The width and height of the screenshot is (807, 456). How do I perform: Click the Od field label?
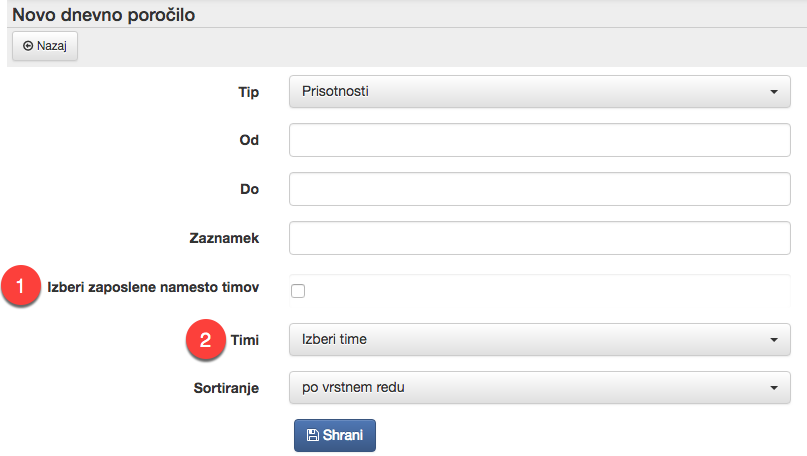point(248,140)
